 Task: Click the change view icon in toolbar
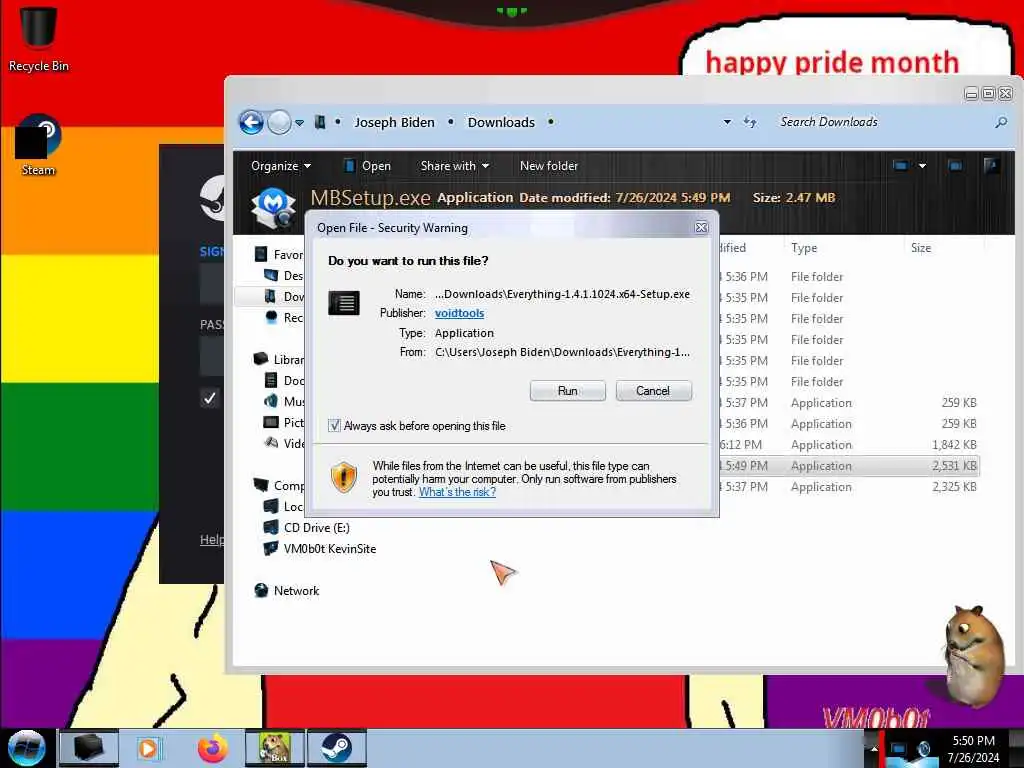click(901, 166)
